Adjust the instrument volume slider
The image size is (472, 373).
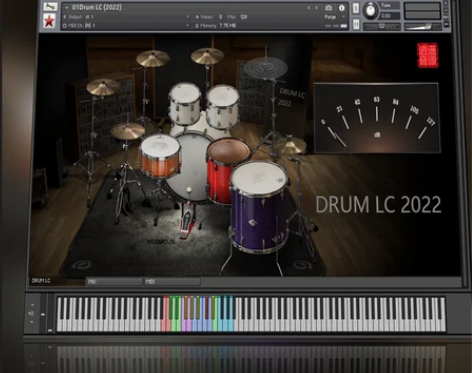[x=423, y=27]
